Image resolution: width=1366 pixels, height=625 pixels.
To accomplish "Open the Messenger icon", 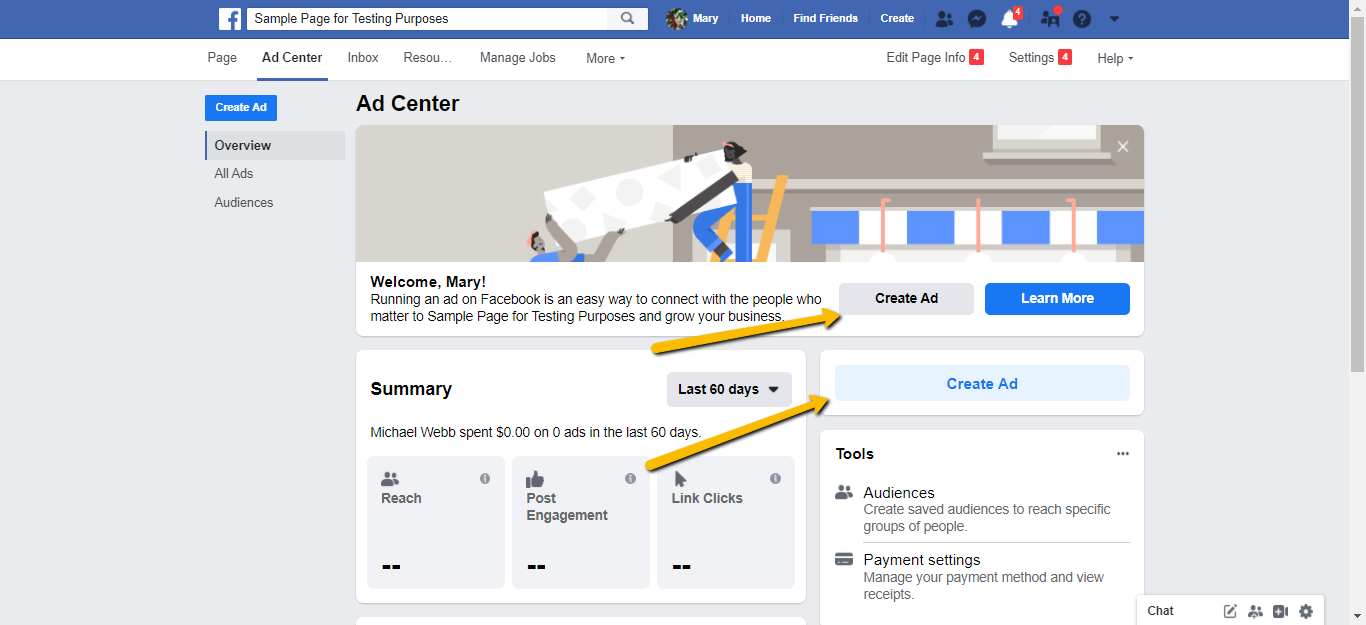I will pyautogui.click(x=977, y=19).
